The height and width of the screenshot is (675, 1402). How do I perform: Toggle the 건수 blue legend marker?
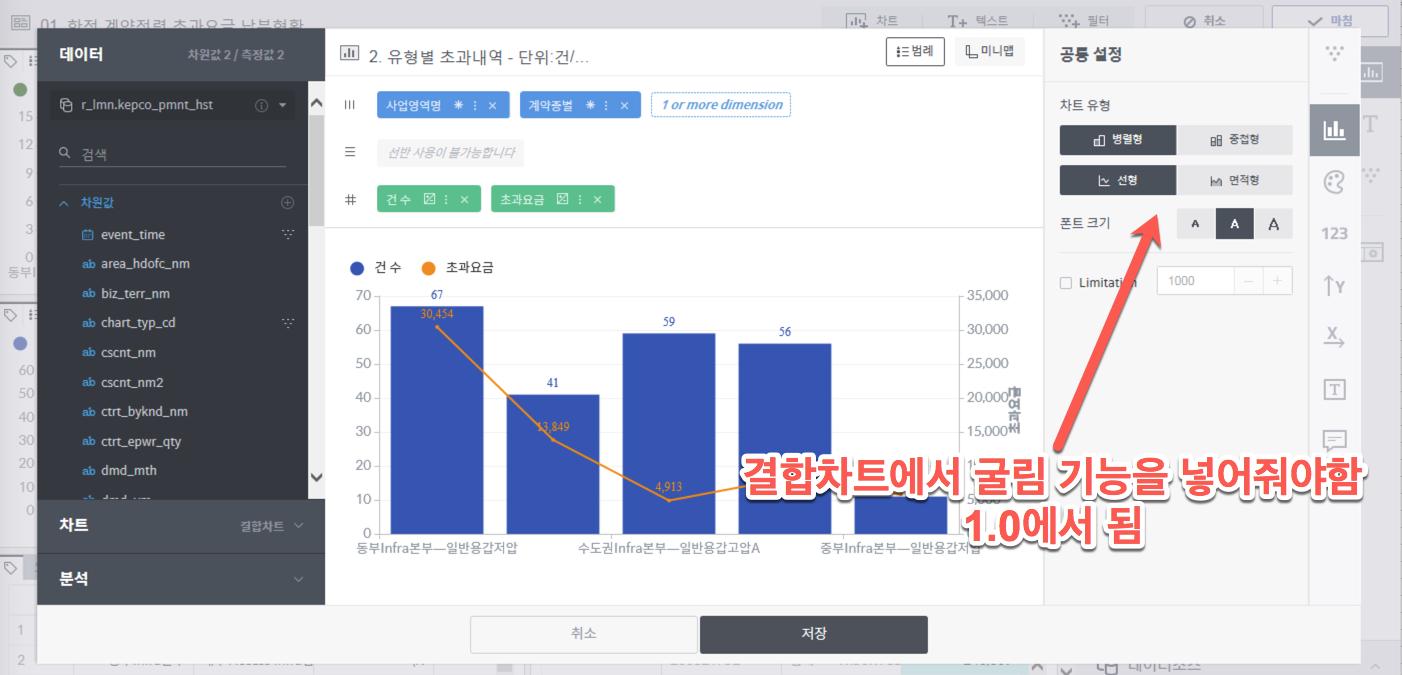pyautogui.click(x=358, y=268)
